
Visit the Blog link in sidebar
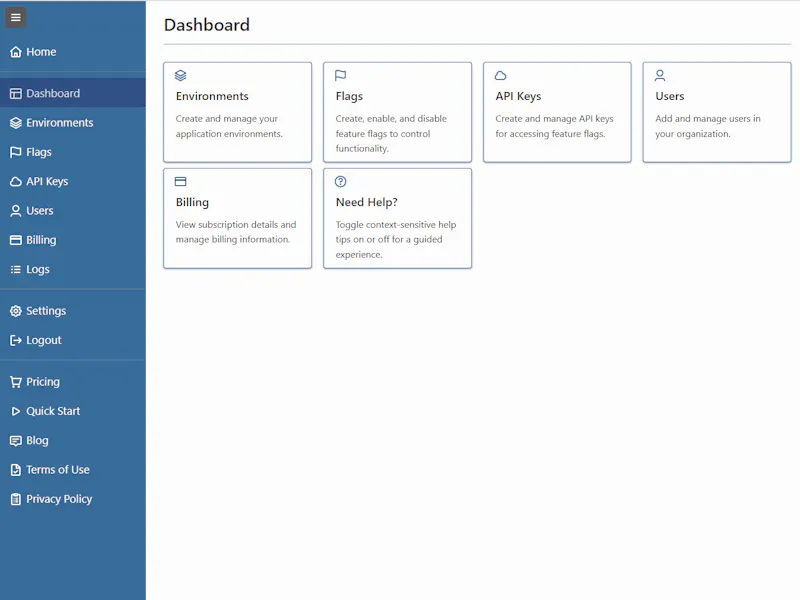(72, 441)
